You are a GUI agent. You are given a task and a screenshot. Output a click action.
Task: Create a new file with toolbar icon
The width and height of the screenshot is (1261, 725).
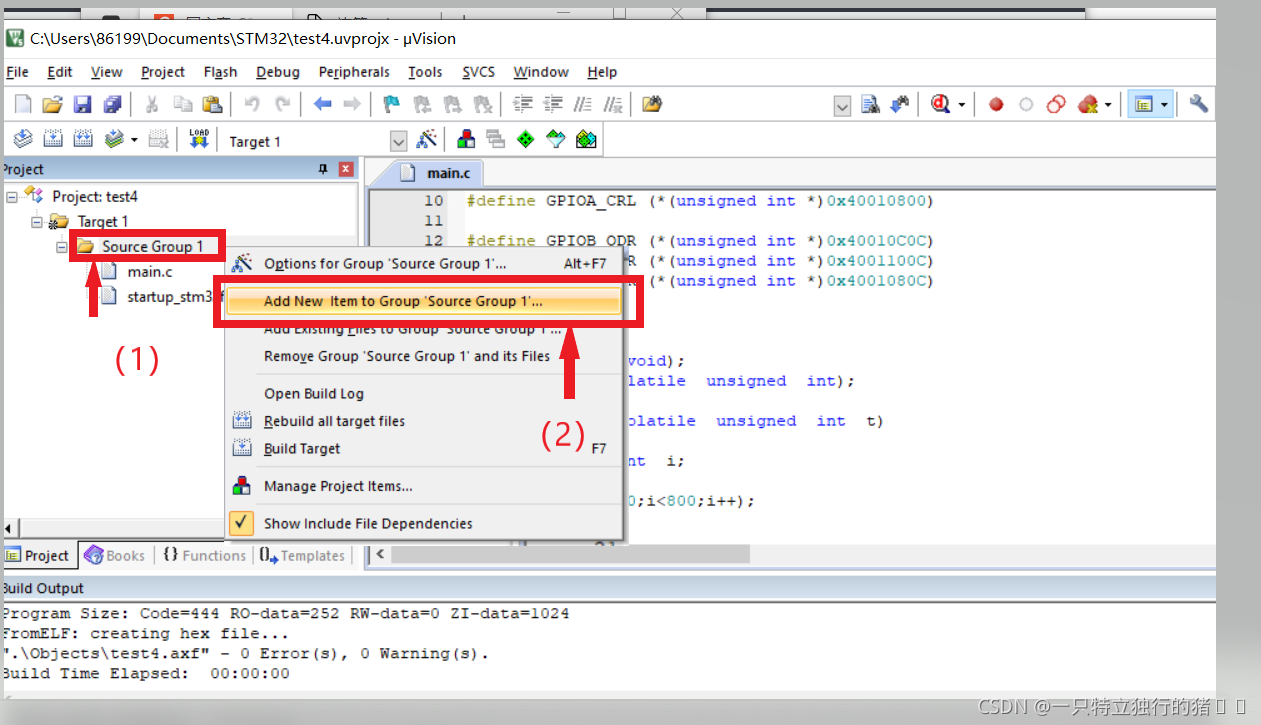point(22,104)
